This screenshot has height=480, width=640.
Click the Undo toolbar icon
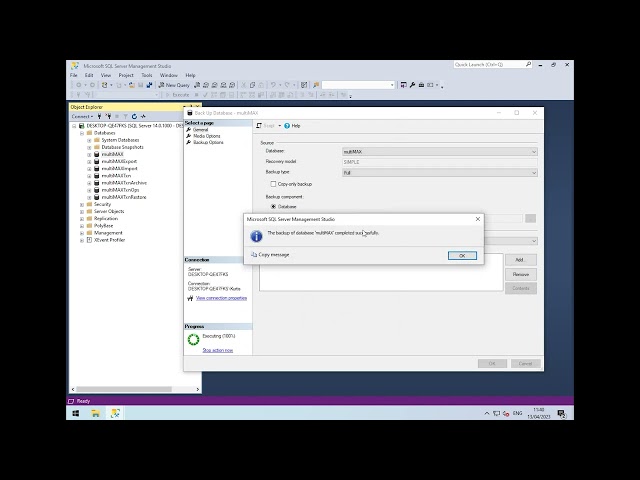(x=273, y=85)
